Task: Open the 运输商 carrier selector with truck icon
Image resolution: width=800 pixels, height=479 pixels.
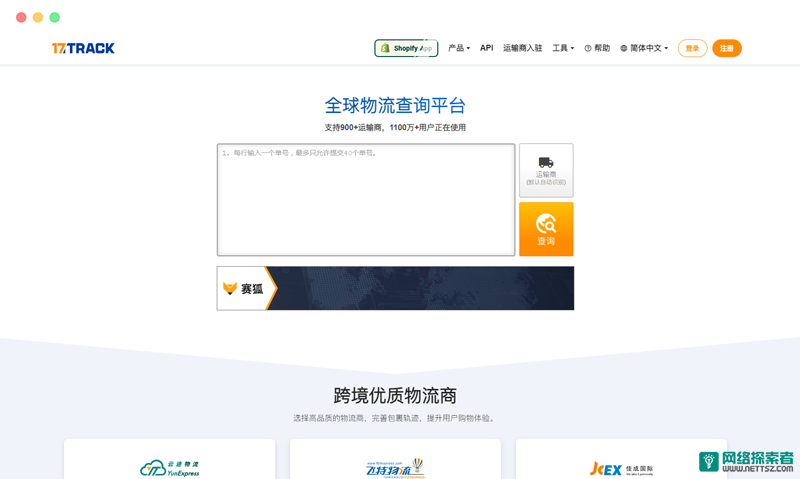Action: (546, 170)
